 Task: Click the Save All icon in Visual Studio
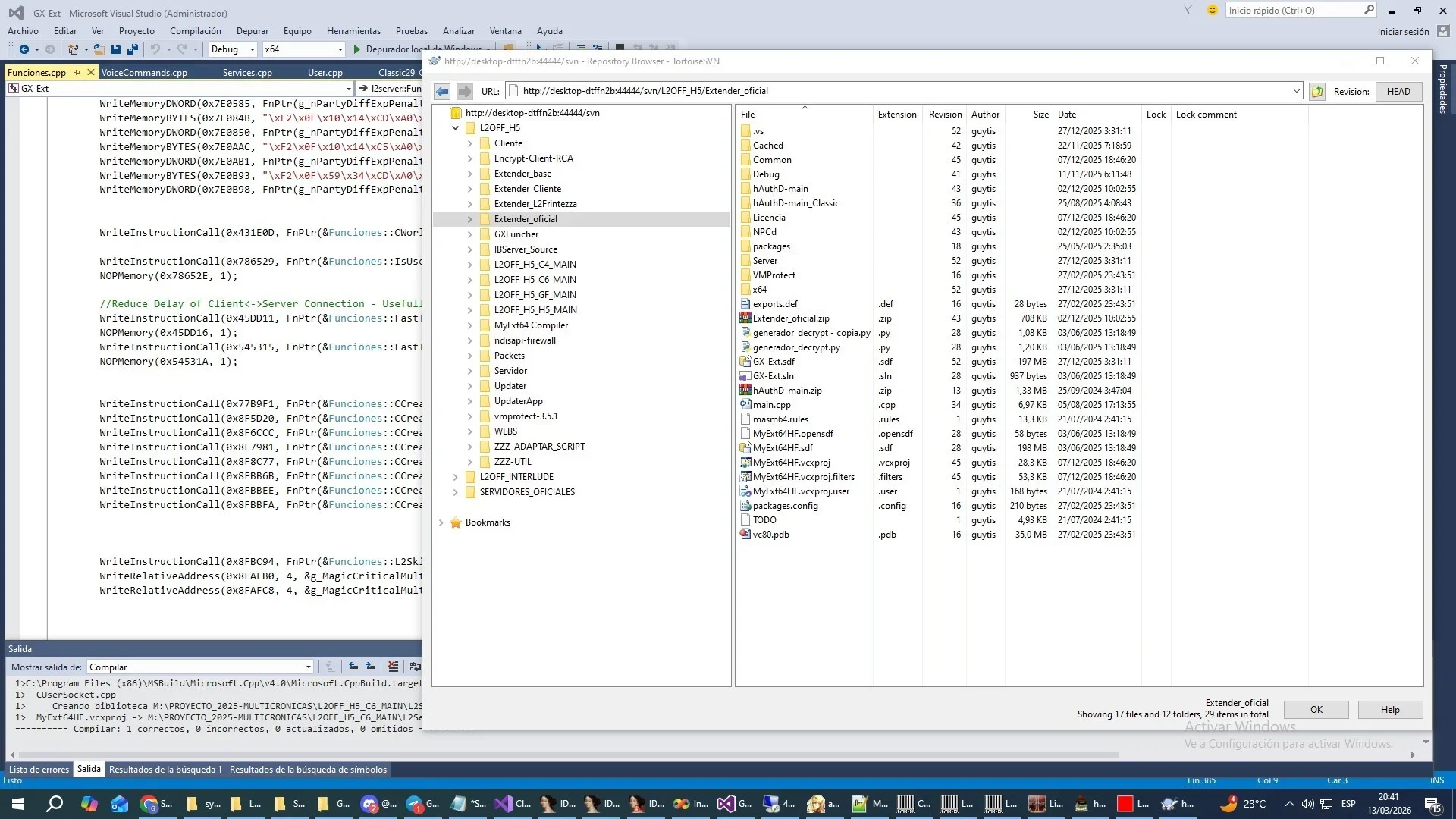[x=133, y=49]
